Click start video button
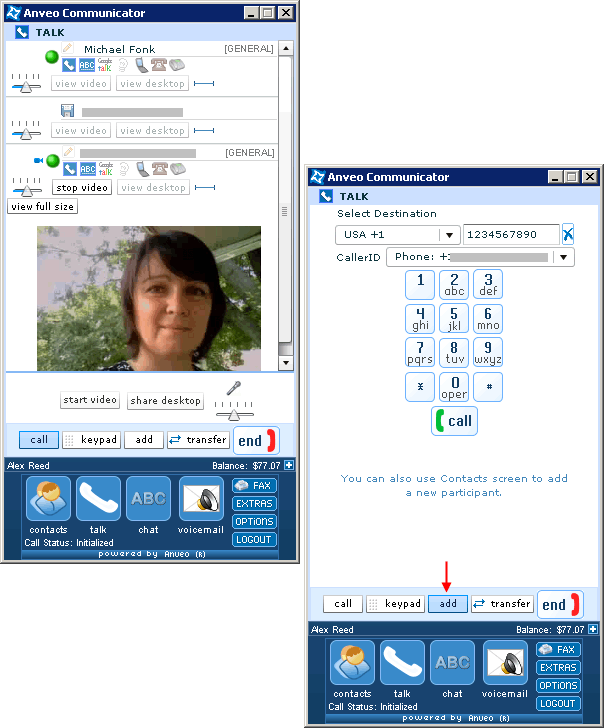This screenshot has width=604, height=728. [90, 400]
